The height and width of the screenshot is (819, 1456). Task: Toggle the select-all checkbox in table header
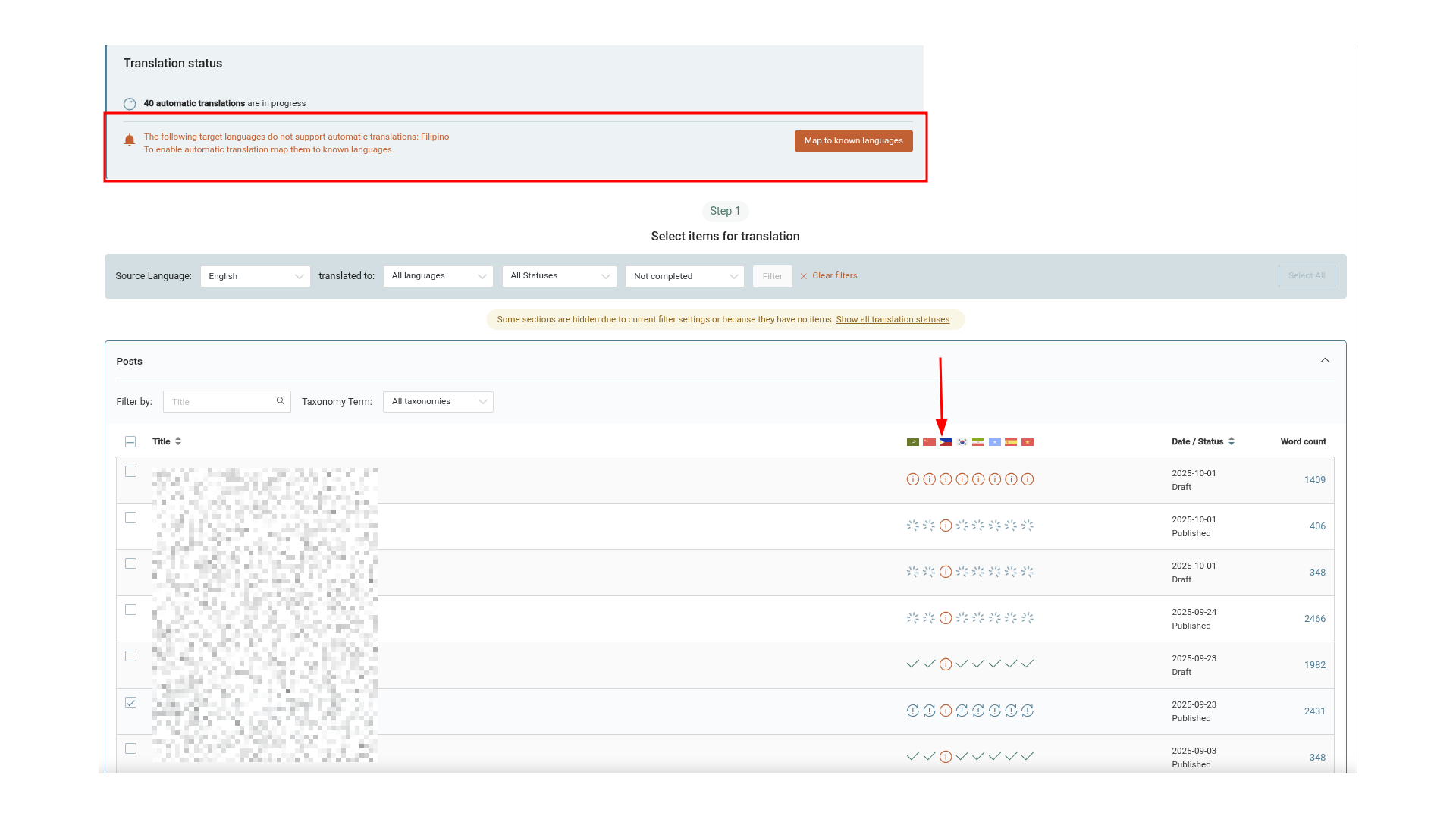[x=130, y=441]
